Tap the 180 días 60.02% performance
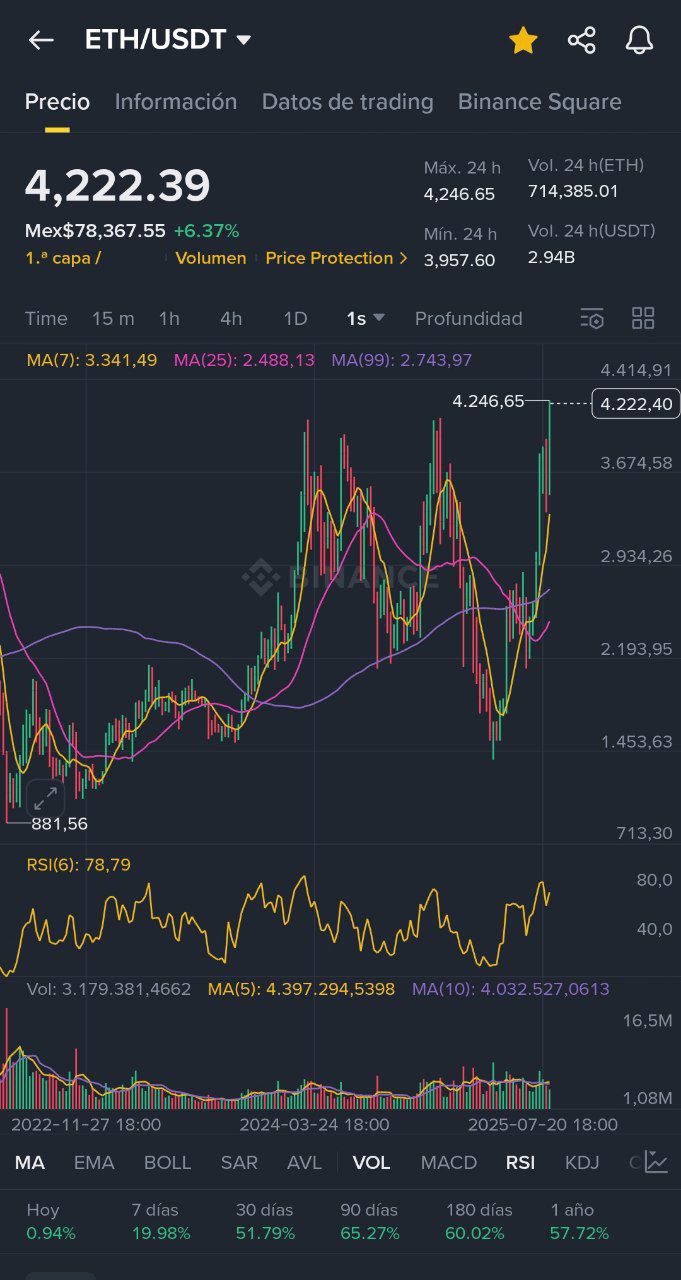This screenshot has width=681, height=1280. 479,1221
